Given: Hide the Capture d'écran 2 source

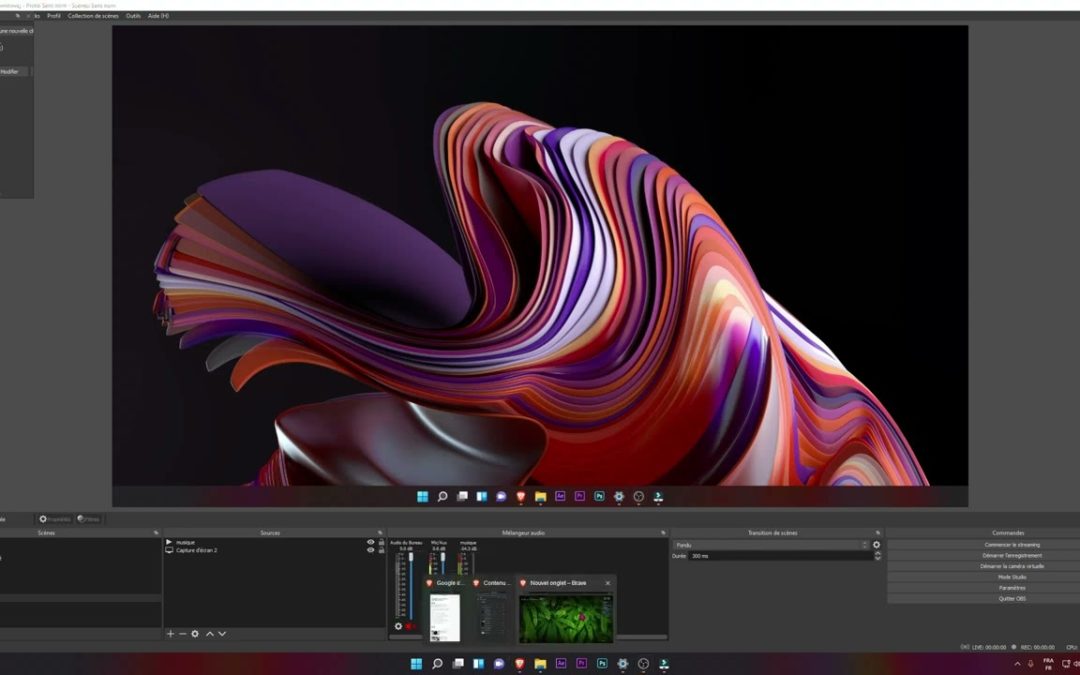Looking at the screenshot, I should pyautogui.click(x=371, y=550).
